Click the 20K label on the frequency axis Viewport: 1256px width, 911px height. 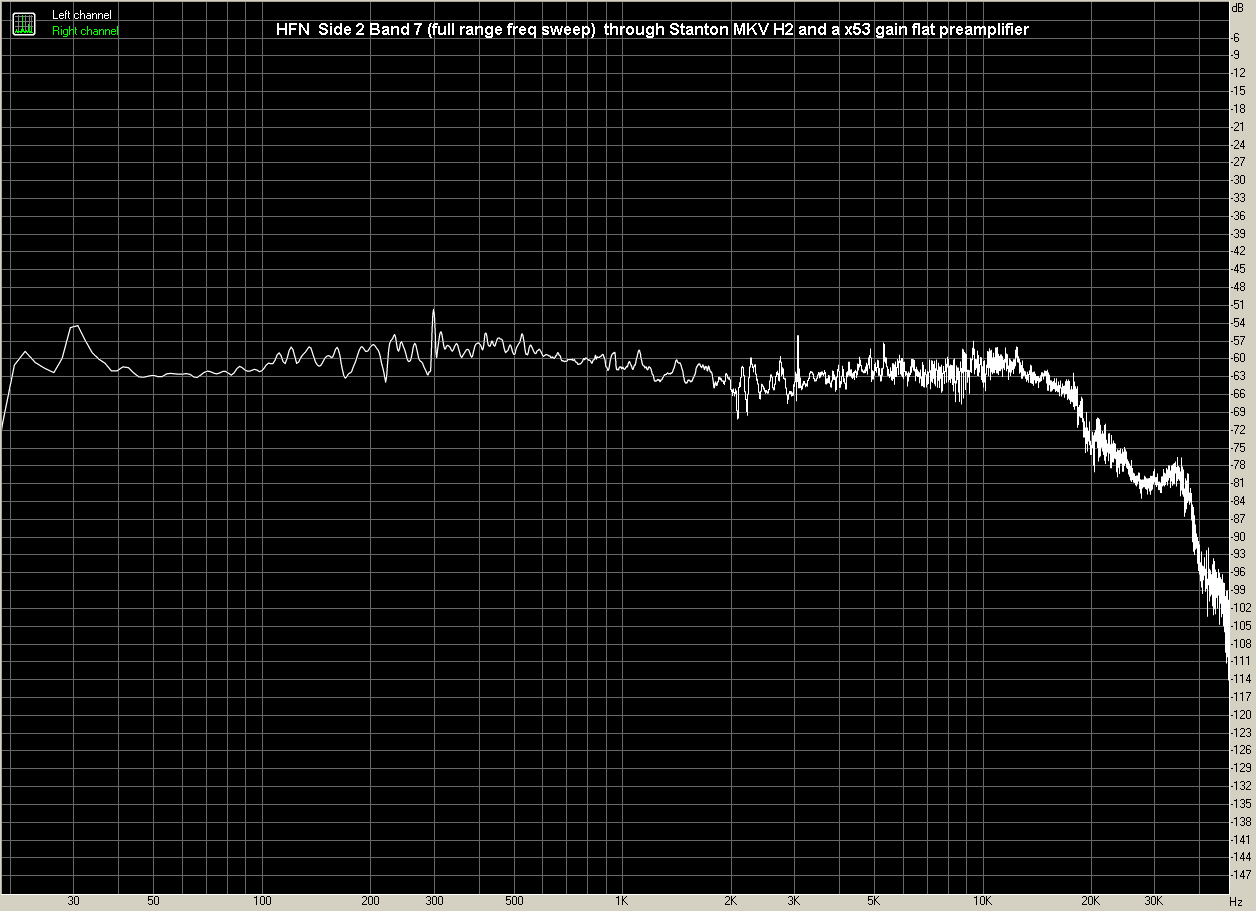(1091, 902)
